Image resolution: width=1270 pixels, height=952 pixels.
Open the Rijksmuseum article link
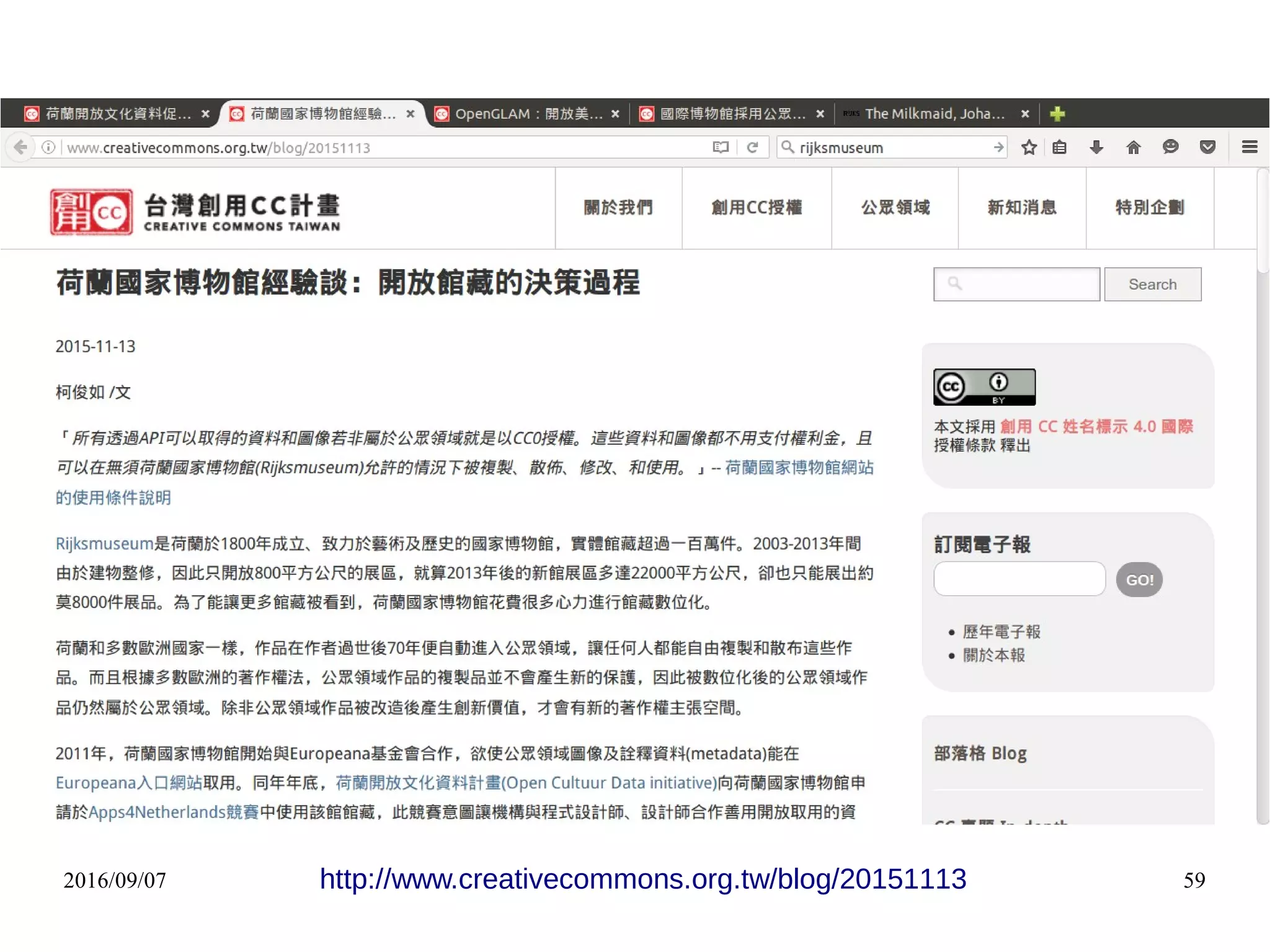point(104,544)
